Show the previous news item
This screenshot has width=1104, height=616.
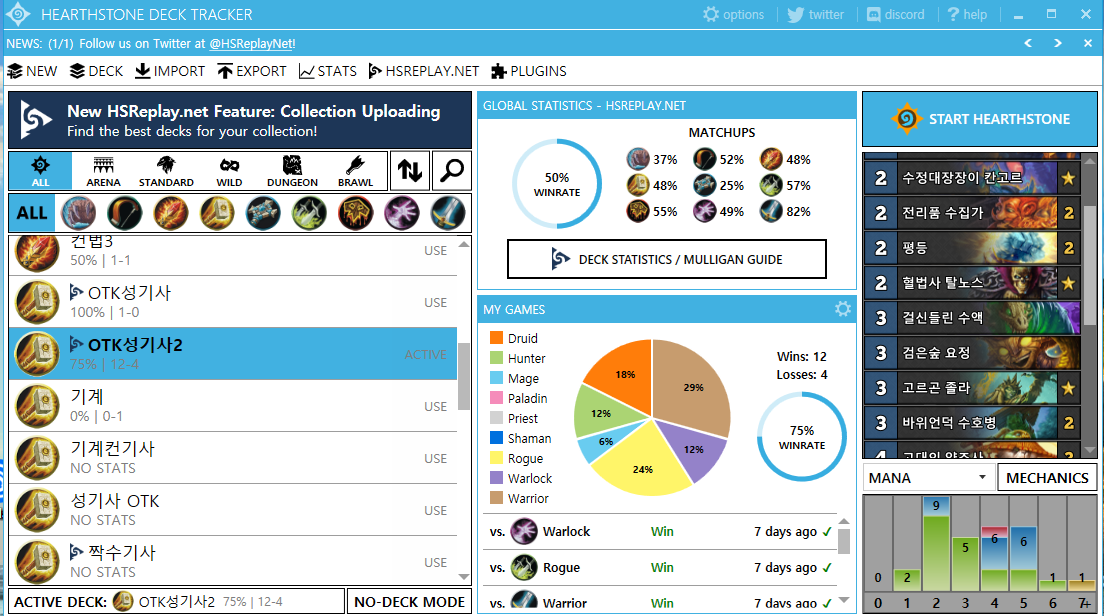pos(1028,43)
